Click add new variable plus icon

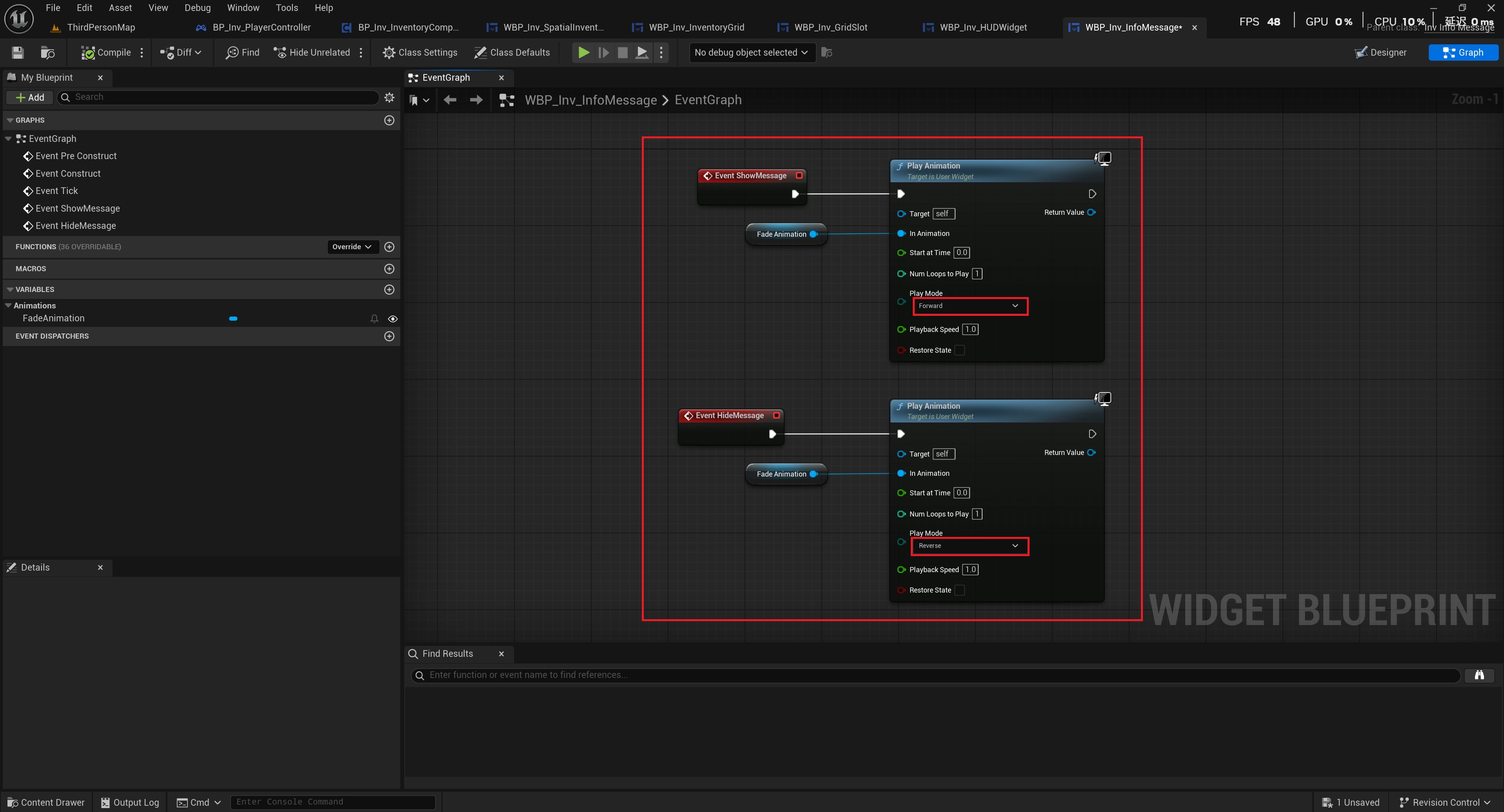pos(389,290)
